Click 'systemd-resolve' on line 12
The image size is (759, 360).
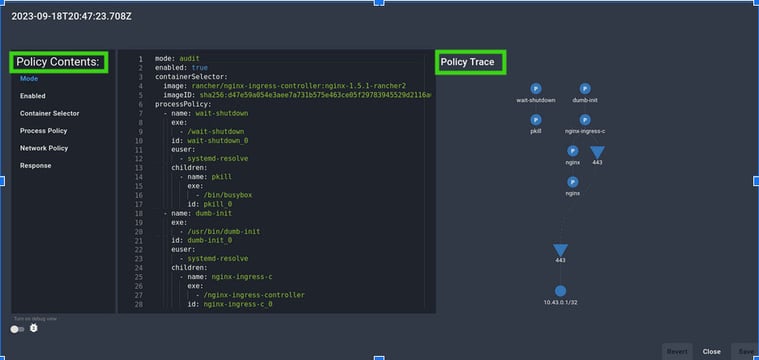[218, 159]
